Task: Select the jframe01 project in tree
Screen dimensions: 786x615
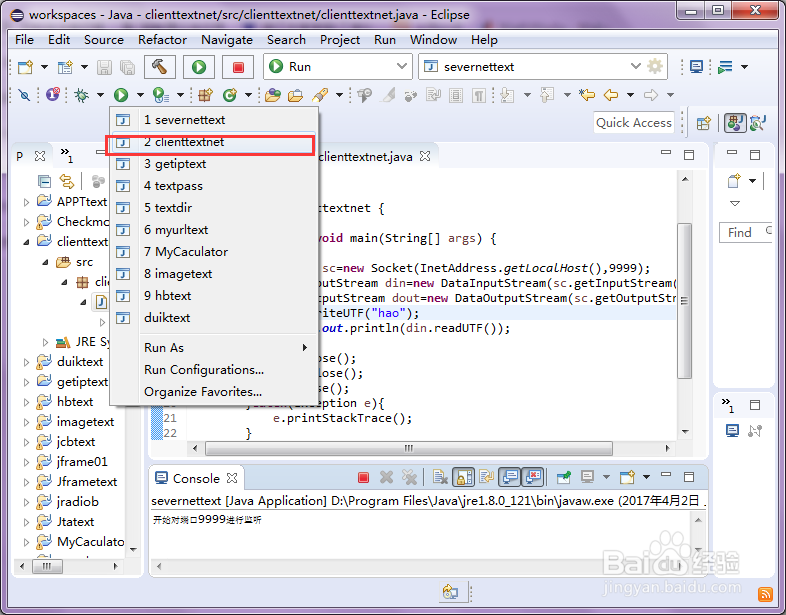Action: click(82, 462)
